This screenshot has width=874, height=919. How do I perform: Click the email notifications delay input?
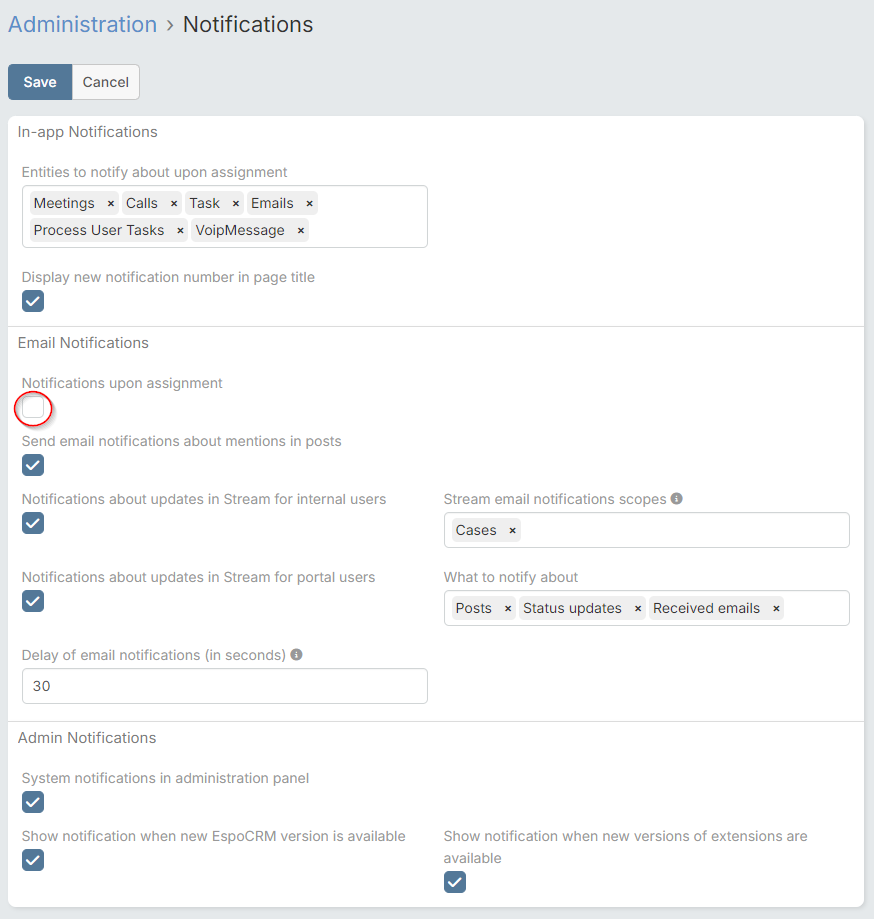pyautogui.click(x=224, y=687)
